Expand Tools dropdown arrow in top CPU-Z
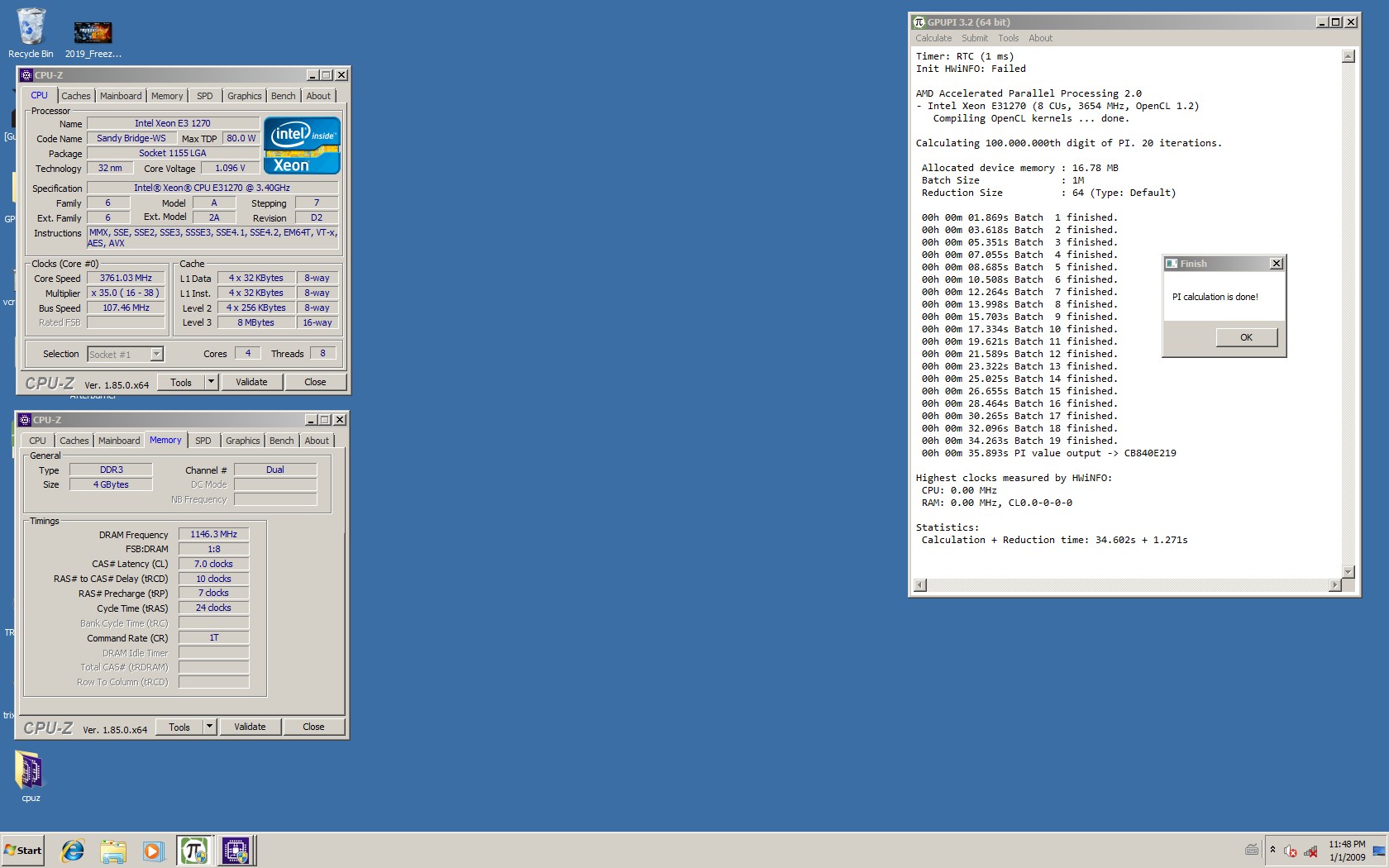1389x868 pixels. (x=211, y=382)
